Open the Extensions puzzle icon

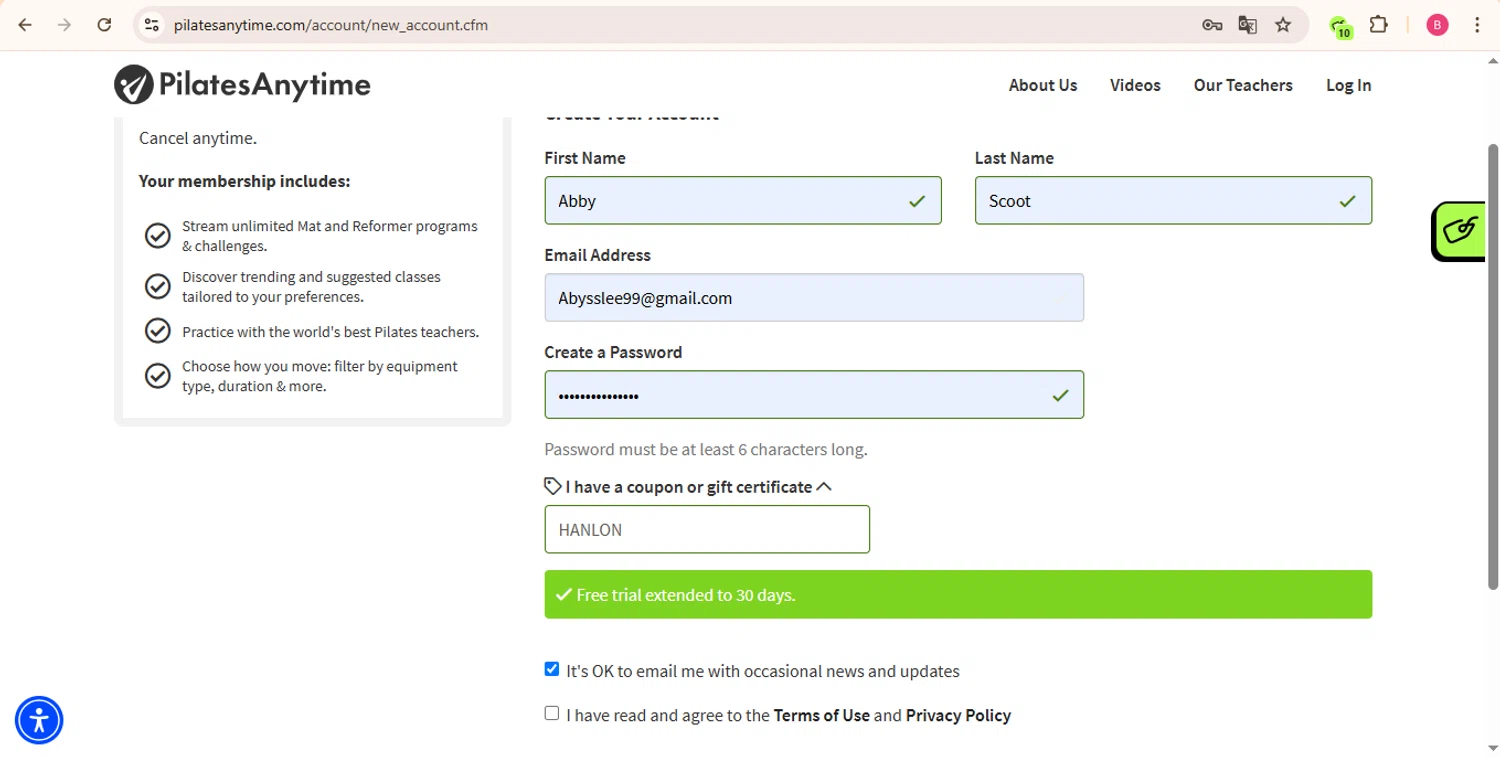pyautogui.click(x=1378, y=25)
